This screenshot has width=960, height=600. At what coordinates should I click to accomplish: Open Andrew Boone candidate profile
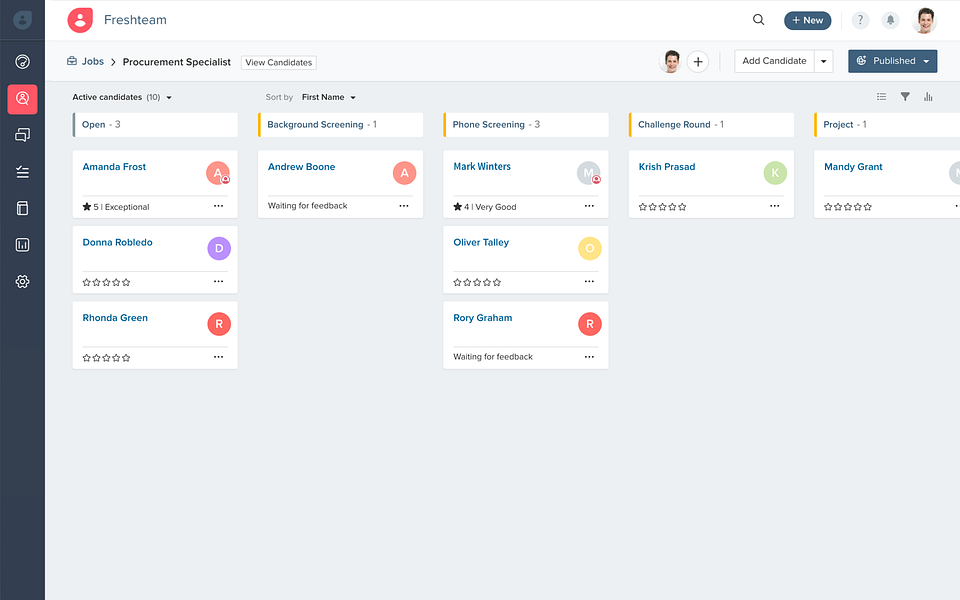pyautogui.click(x=301, y=167)
